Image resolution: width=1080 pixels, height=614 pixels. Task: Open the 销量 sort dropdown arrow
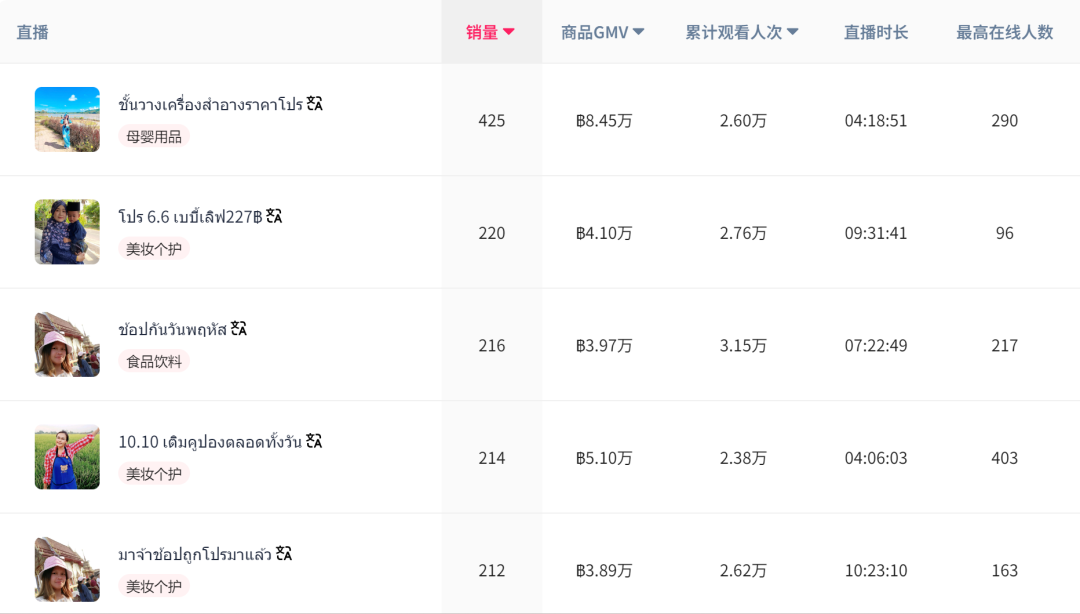coord(510,31)
